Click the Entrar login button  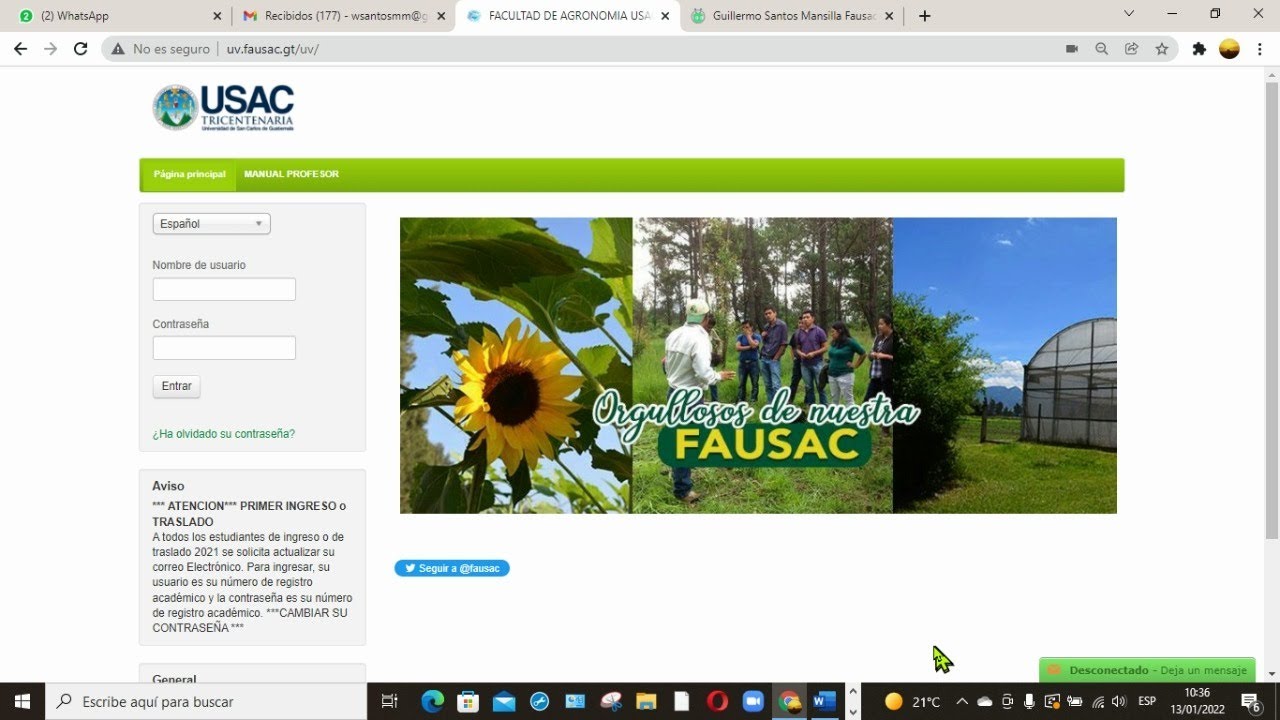177,386
